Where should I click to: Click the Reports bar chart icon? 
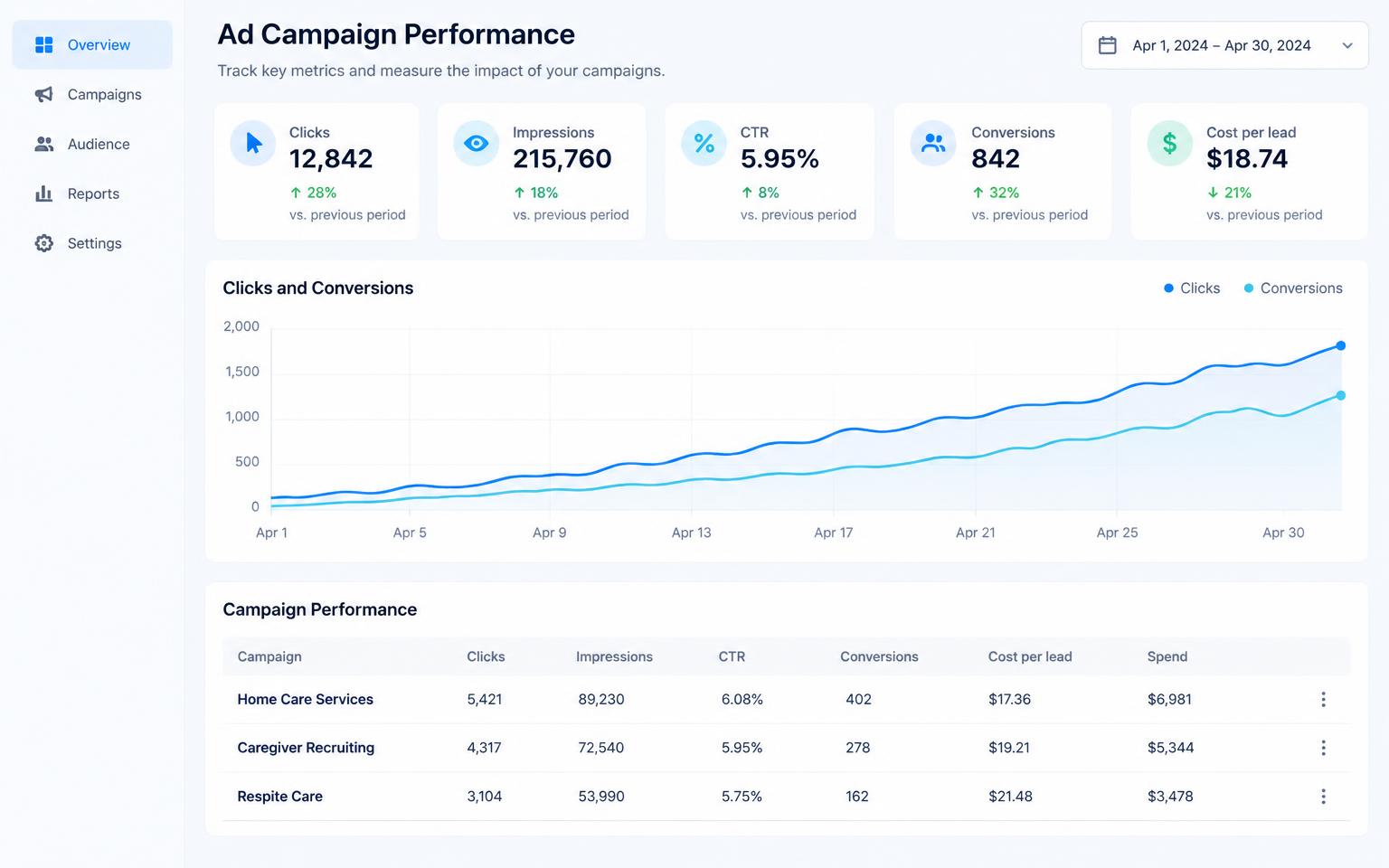43,193
